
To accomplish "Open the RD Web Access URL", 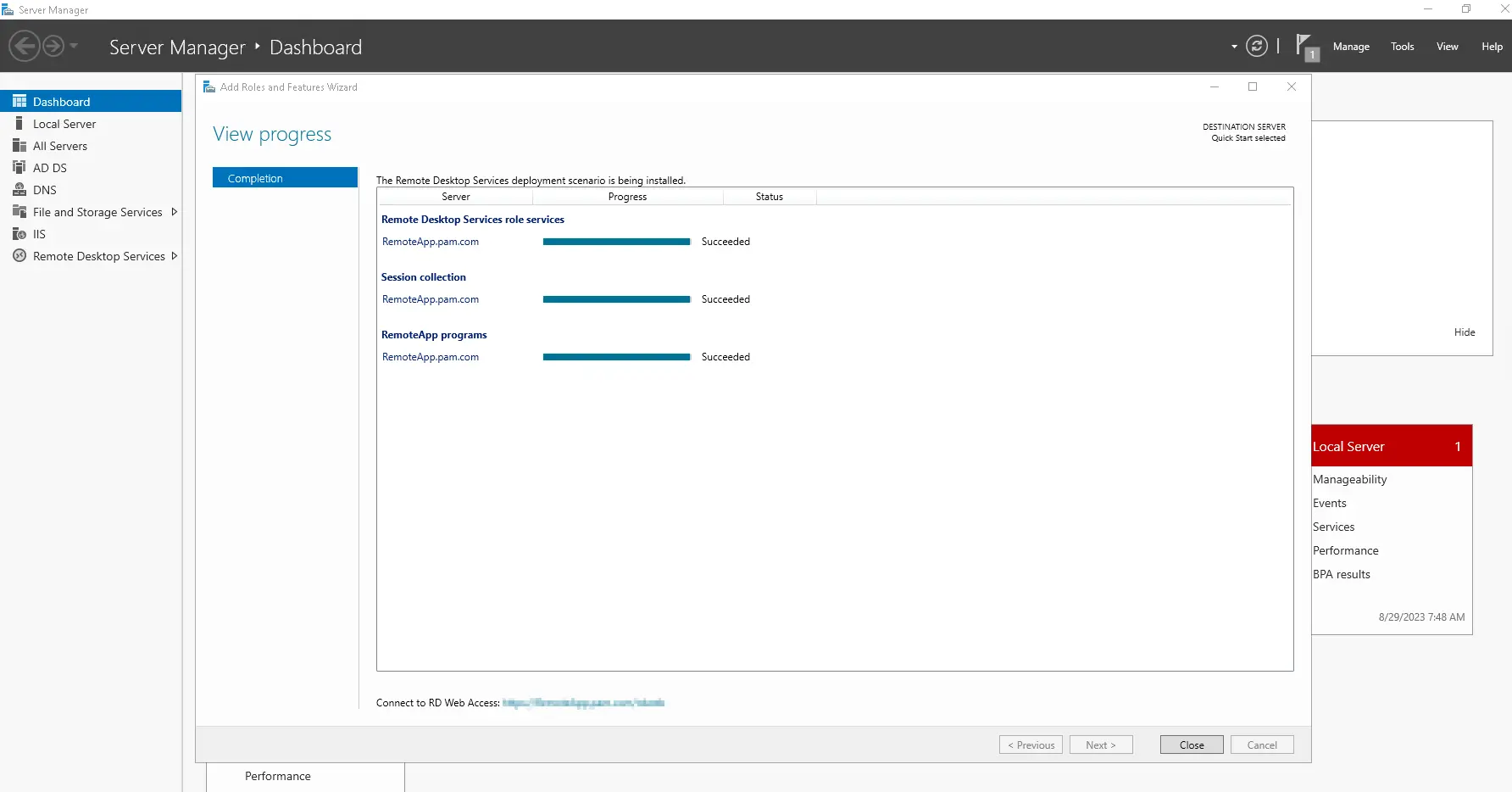I will (x=582, y=703).
